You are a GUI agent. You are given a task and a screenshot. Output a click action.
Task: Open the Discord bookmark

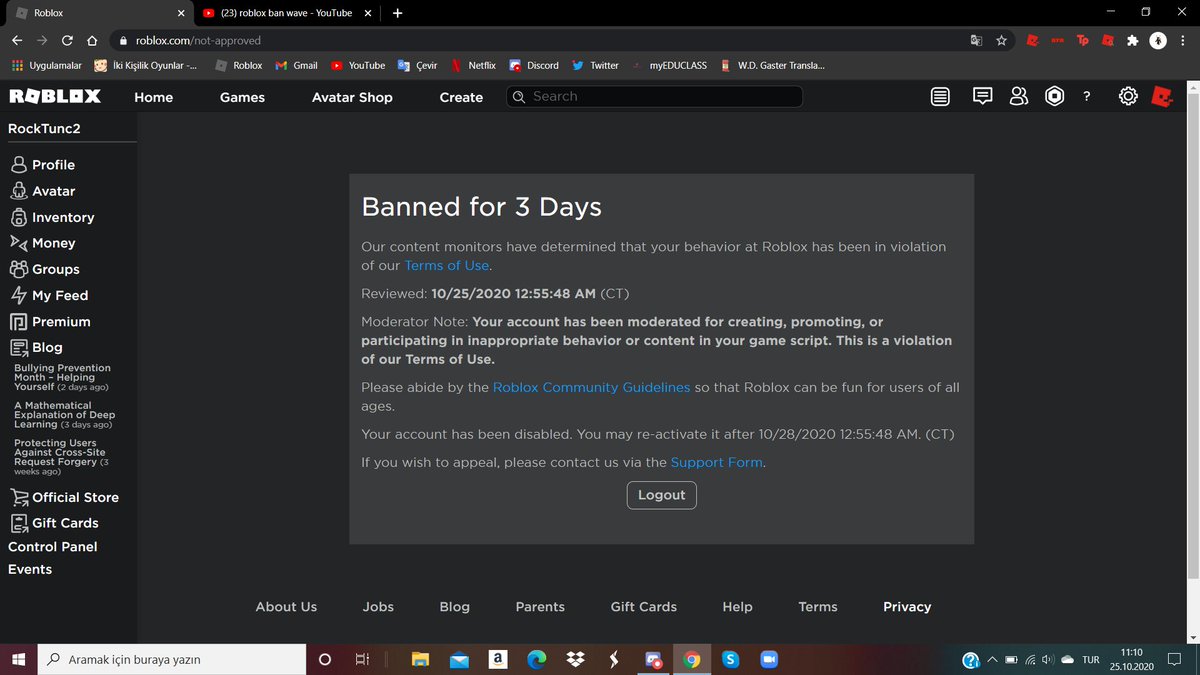[x=534, y=65]
